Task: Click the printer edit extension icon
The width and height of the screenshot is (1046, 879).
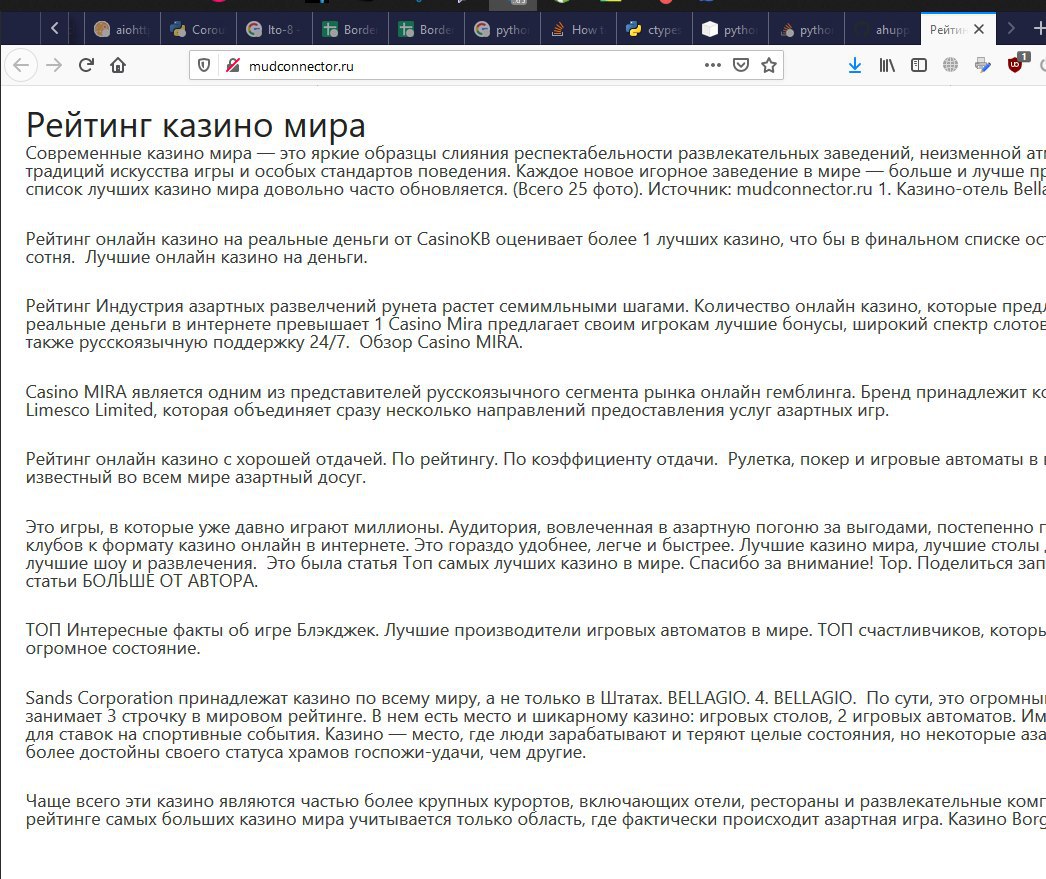Action: (983, 65)
